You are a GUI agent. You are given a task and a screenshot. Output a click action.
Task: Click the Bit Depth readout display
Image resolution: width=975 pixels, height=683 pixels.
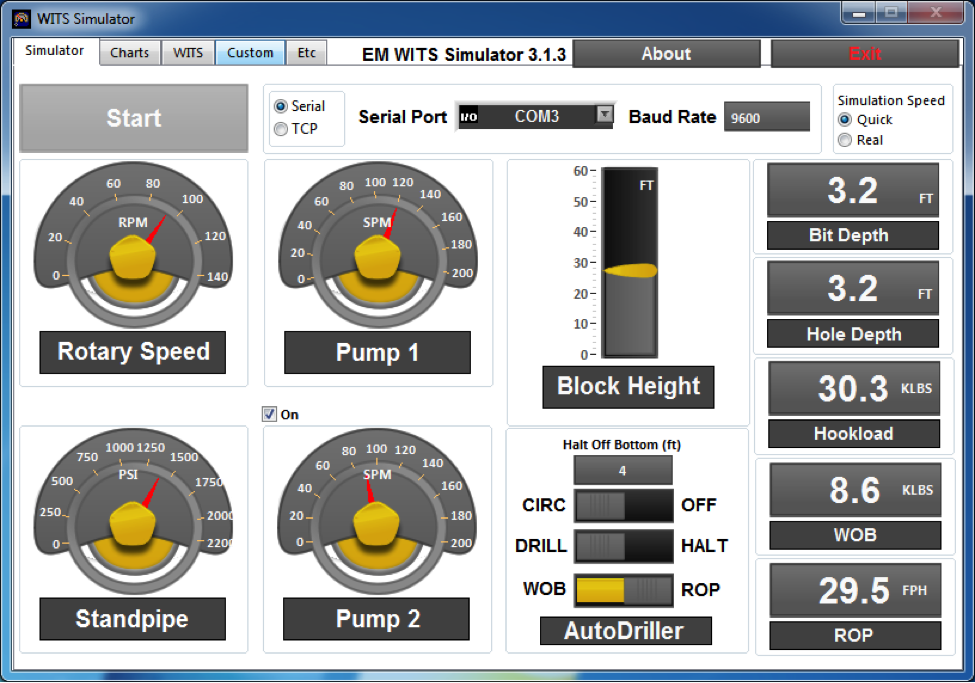[853, 190]
